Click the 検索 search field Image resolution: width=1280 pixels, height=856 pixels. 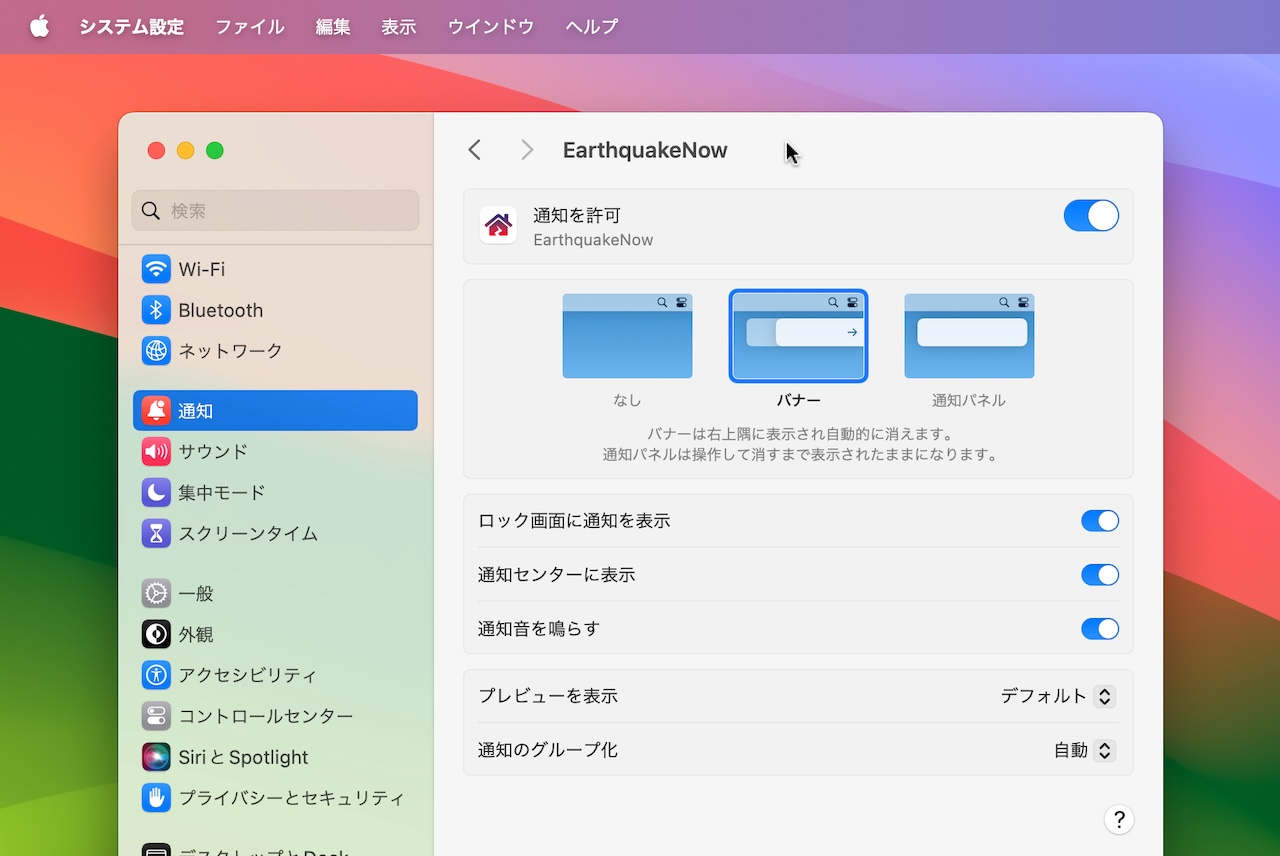pyautogui.click(x=275, y=211)
